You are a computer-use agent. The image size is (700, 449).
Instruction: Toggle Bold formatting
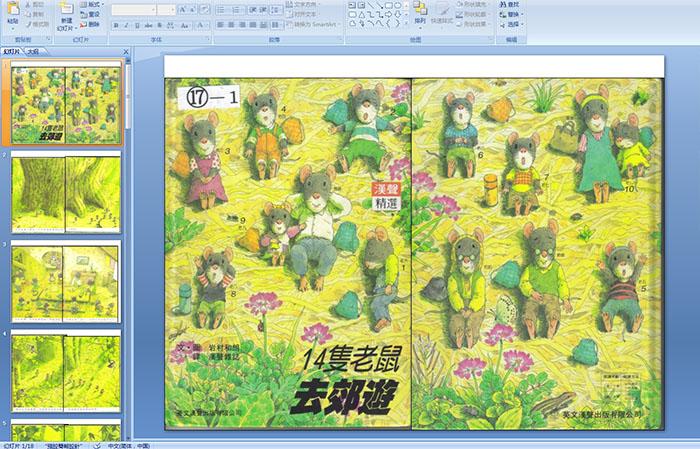coord(116,25)
